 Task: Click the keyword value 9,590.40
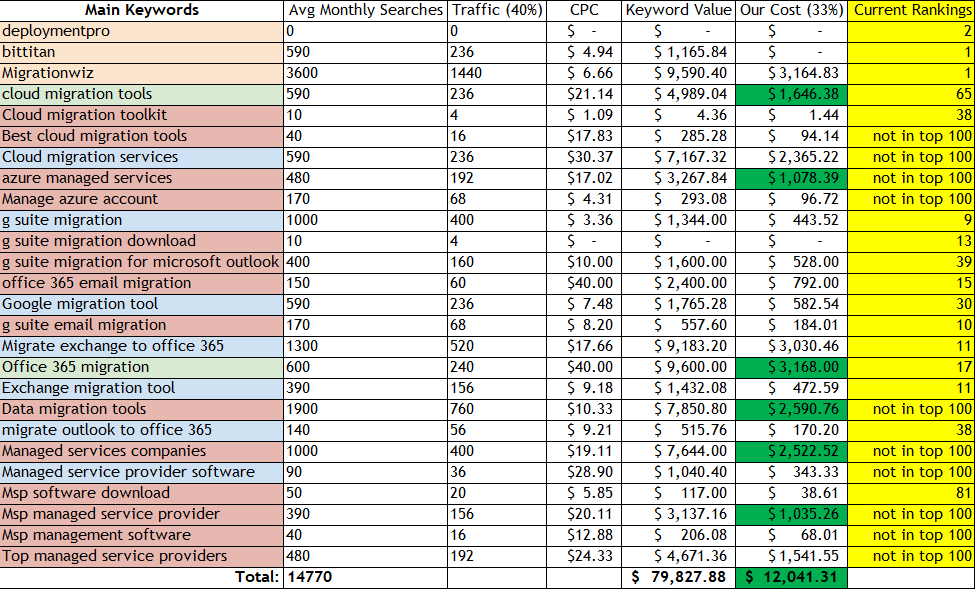[x=678, y=73]
